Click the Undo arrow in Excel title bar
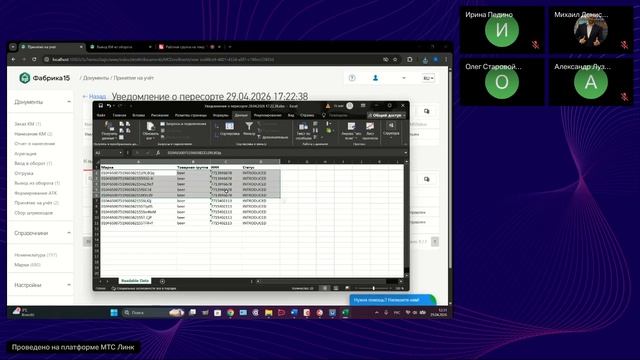This screenshot has height=360, width=640. tap(109, 106)
